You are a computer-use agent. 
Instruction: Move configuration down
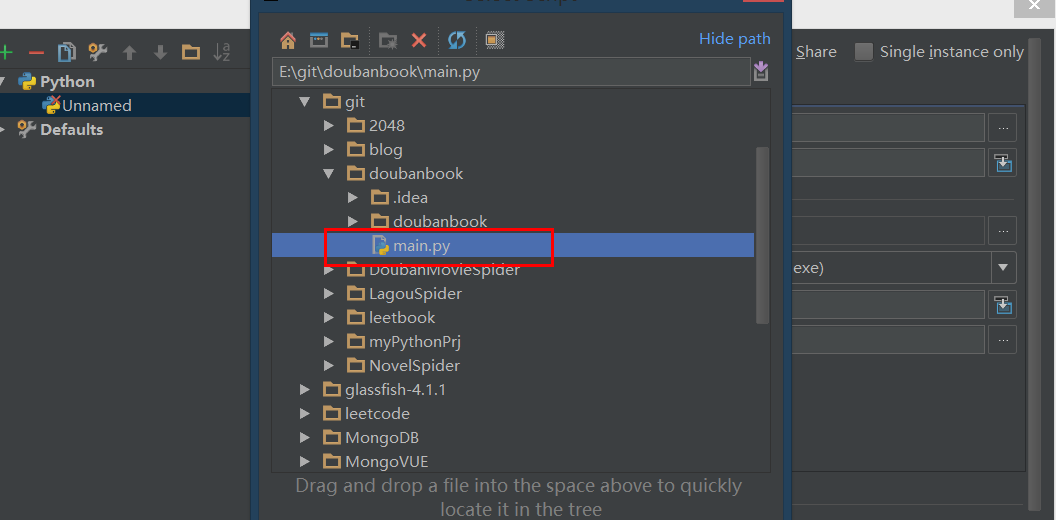[160, 53]
